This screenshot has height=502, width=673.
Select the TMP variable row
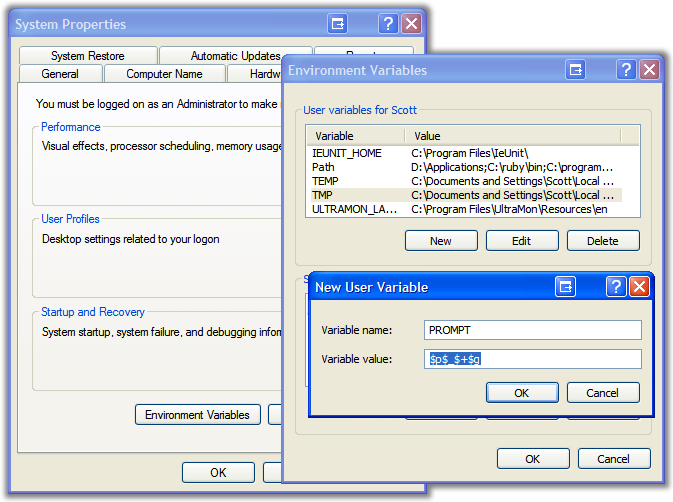466,195
